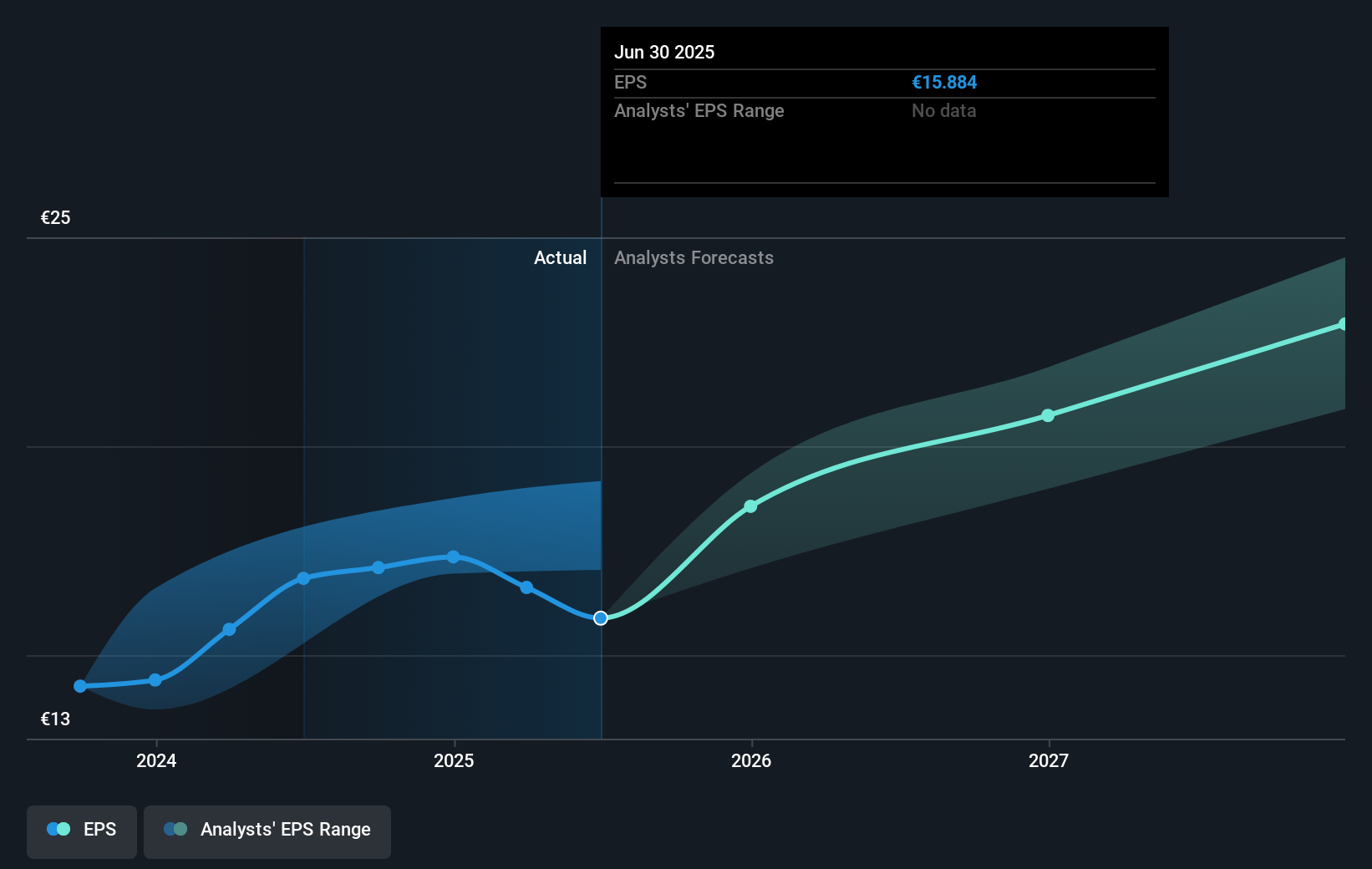The image size is (1372, 869).
Task: Select the 2026 forecast data point
Action: coord(750,506)
